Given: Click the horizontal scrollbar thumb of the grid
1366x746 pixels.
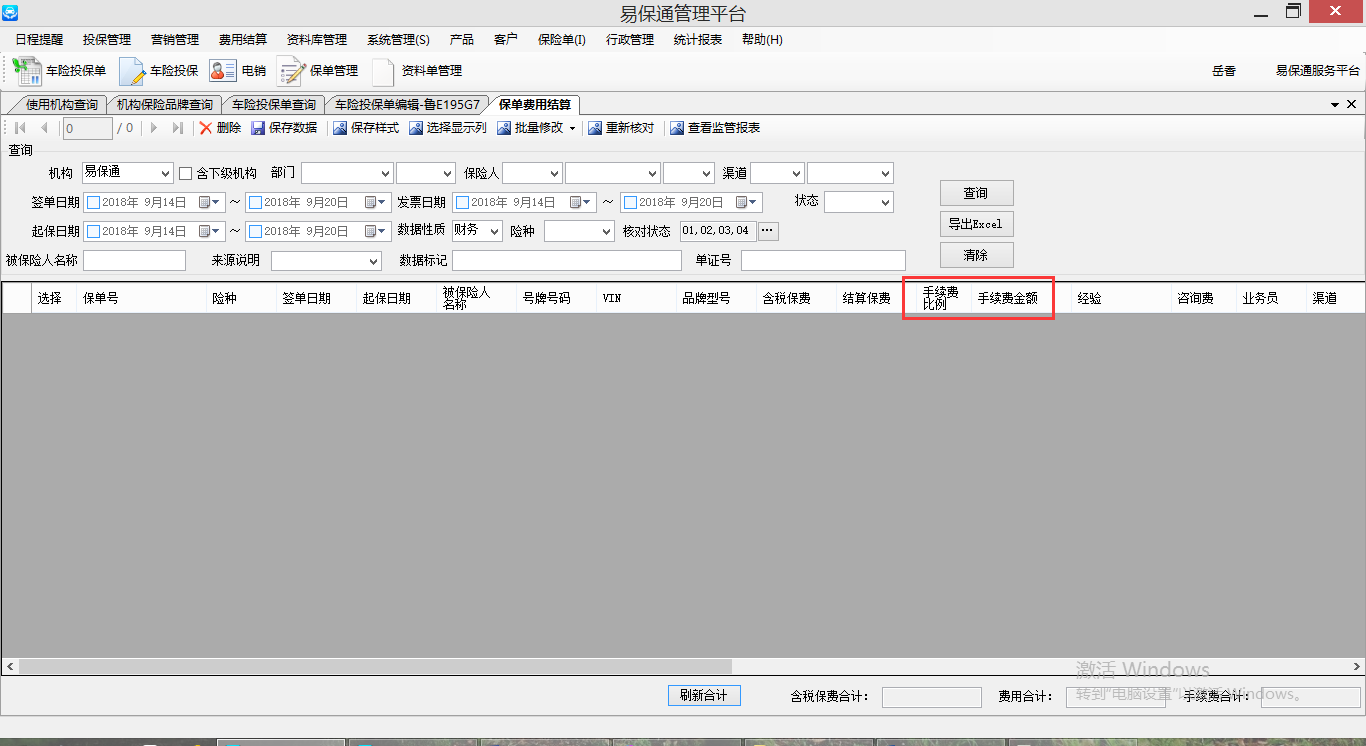Looking at the screenshot, I should coord(375,665).
